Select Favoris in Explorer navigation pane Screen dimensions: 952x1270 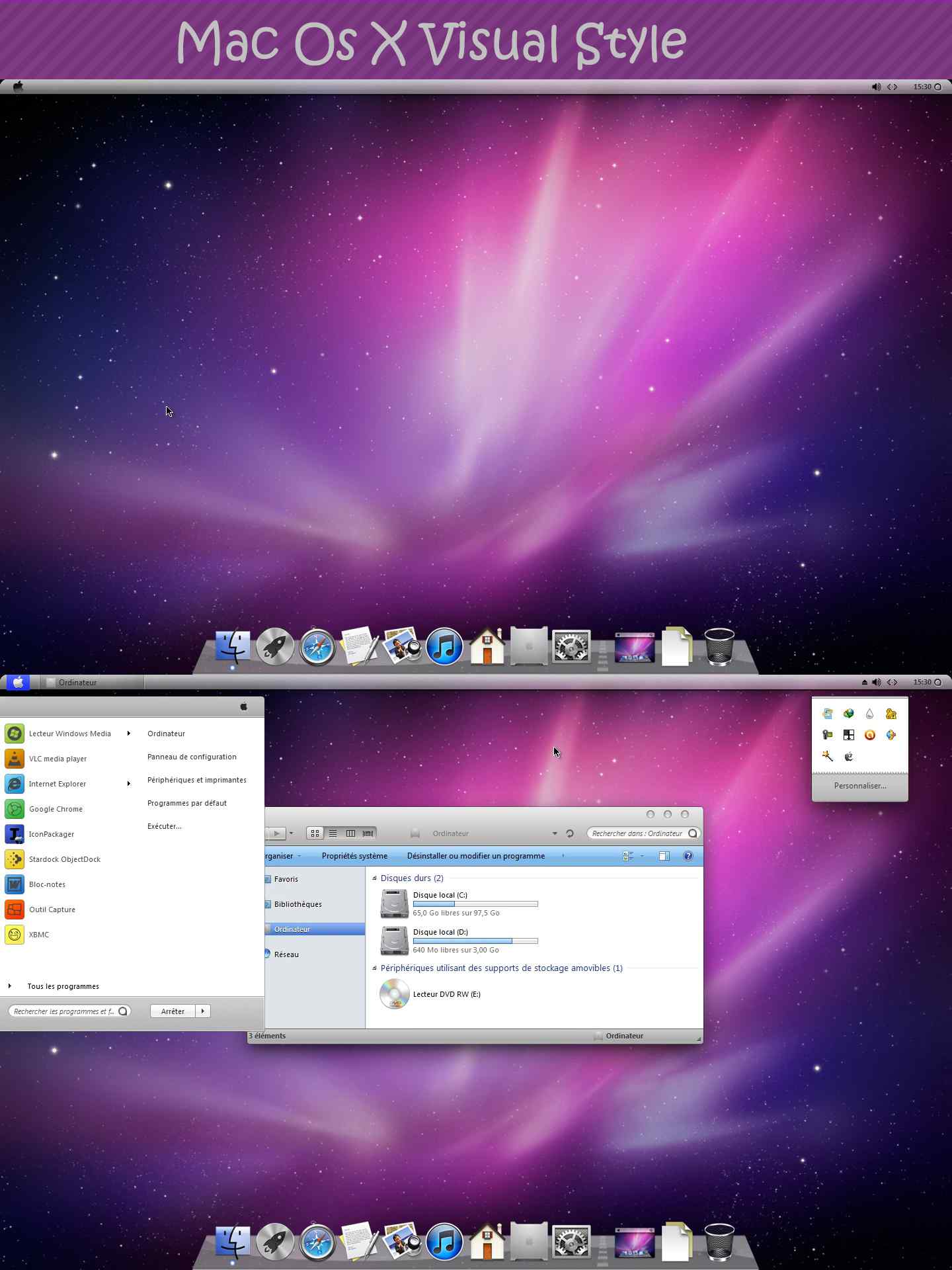286,879
